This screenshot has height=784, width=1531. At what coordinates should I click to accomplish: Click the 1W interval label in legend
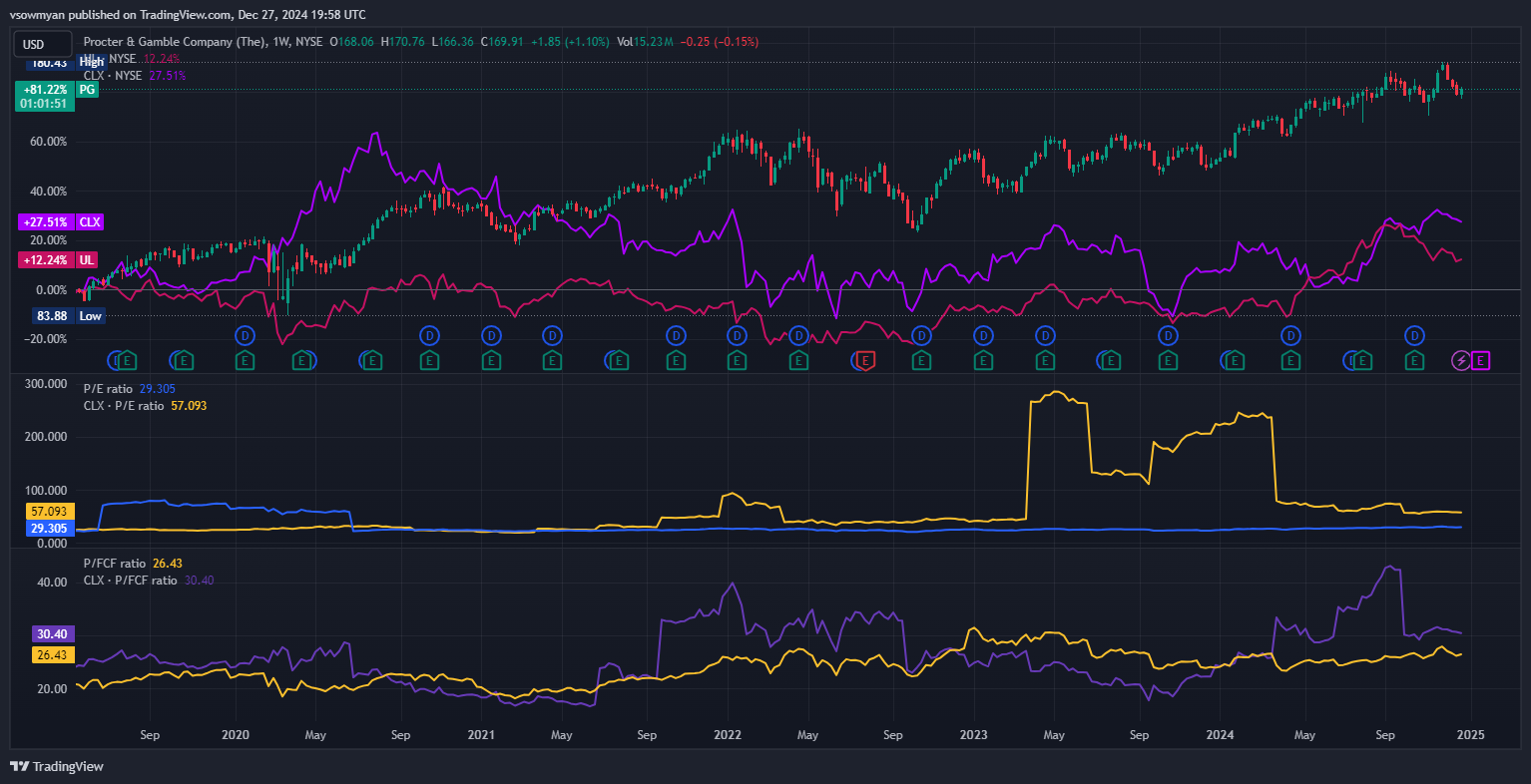(280, 42)
